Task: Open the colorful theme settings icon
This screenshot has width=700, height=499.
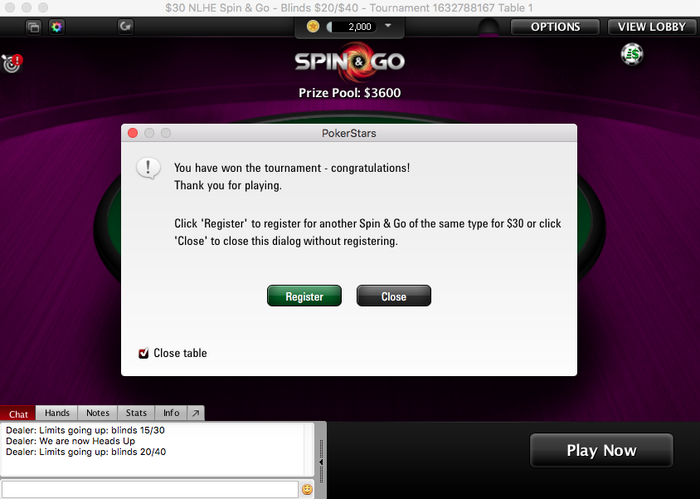Action: [x=56, y=27]
